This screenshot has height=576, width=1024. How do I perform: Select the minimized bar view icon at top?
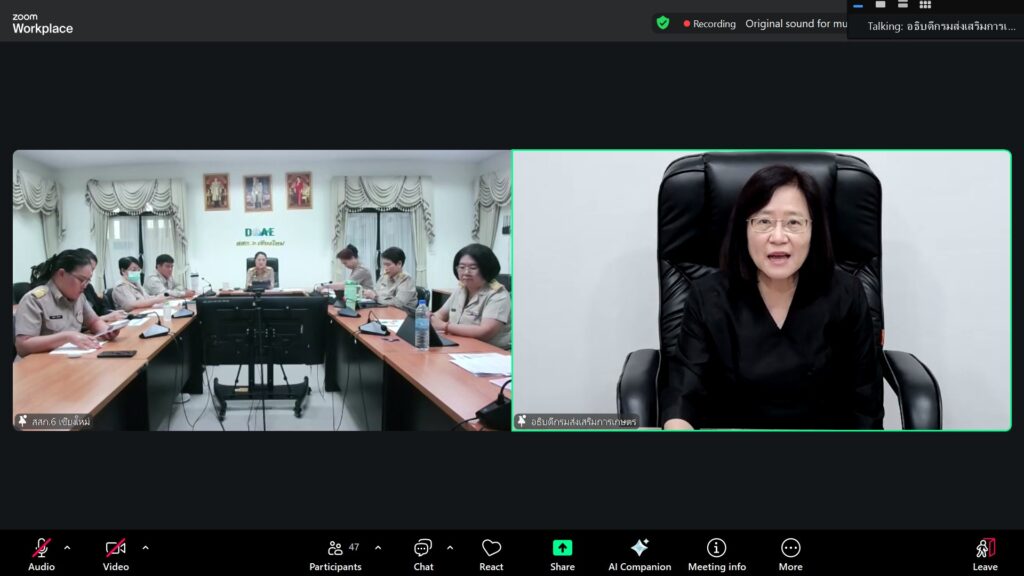(x=858, y=5)
